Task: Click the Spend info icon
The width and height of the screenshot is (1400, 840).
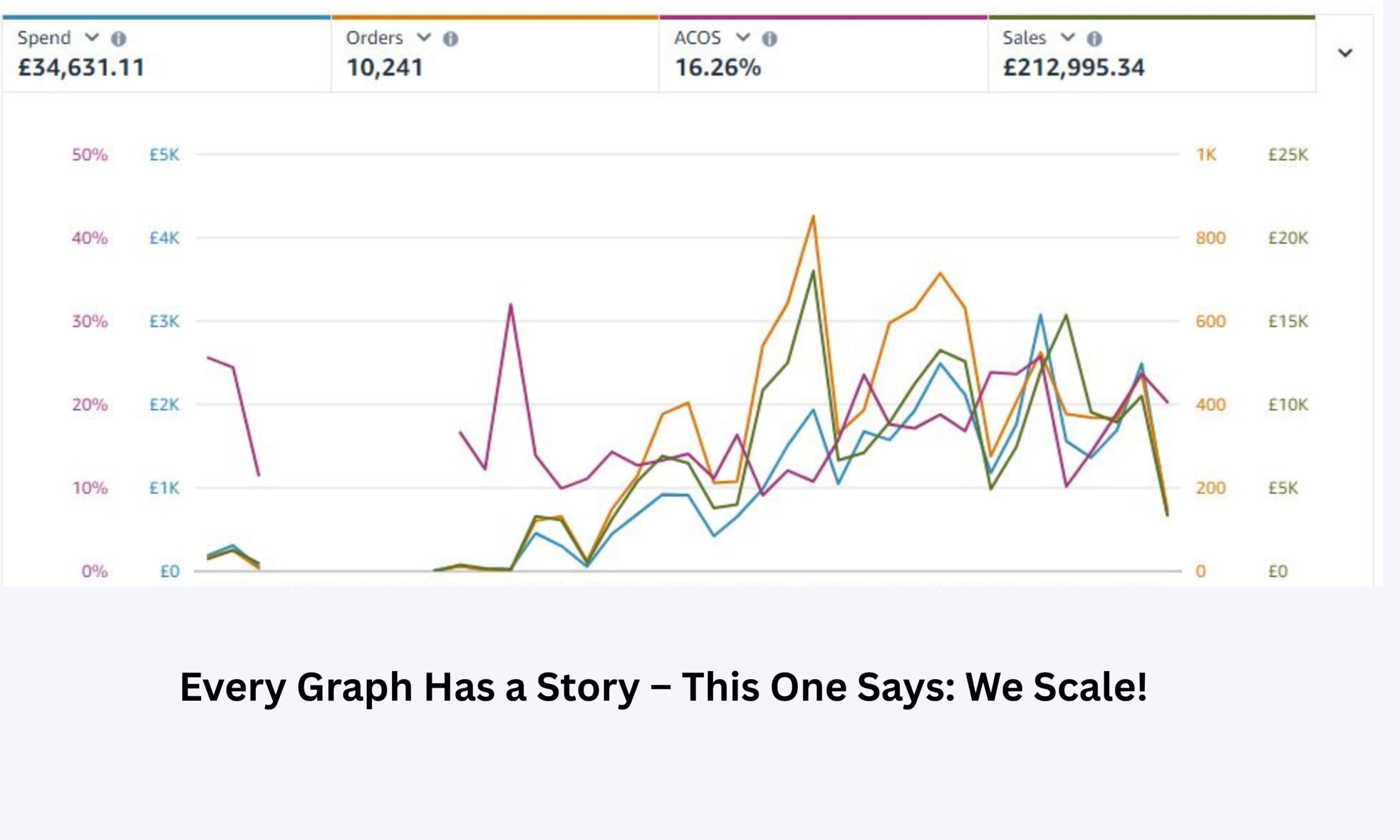Action: click(x=118, y=39)
